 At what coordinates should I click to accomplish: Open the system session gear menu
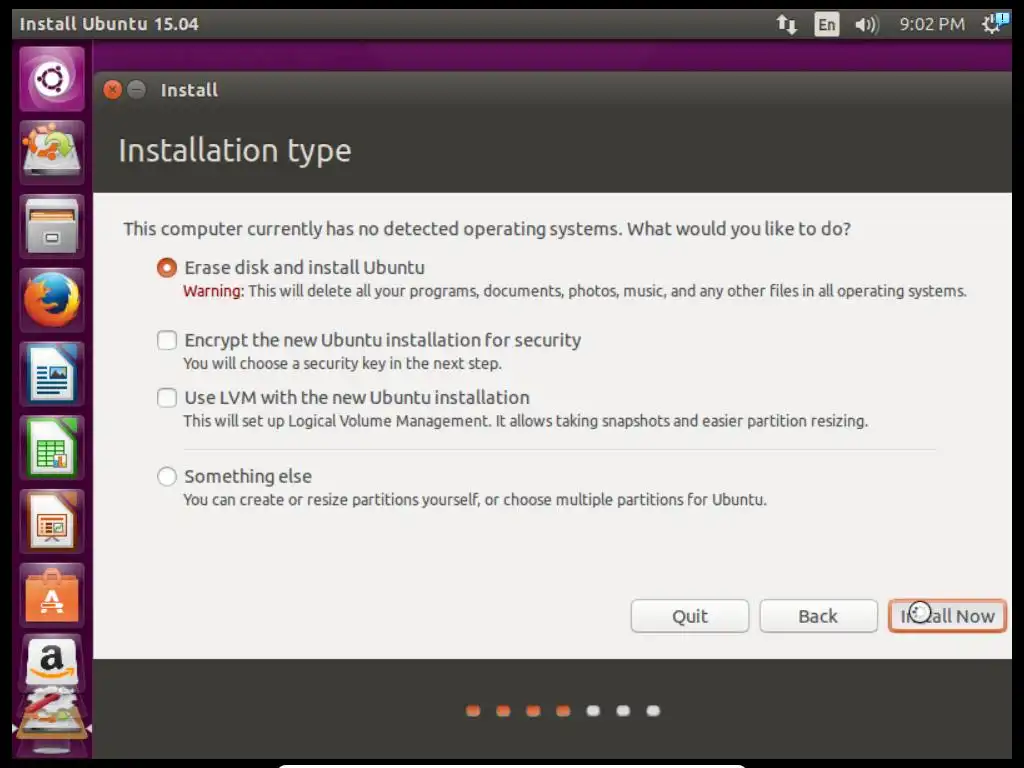pos(994,24)
